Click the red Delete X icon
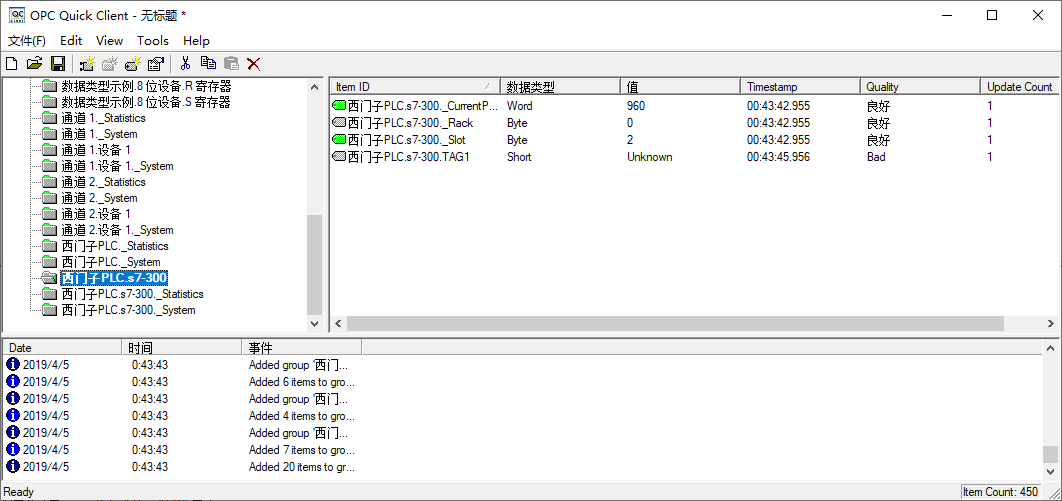This screenshot has height=501, width=1062. pyautogui.click(x=254, y=64)
